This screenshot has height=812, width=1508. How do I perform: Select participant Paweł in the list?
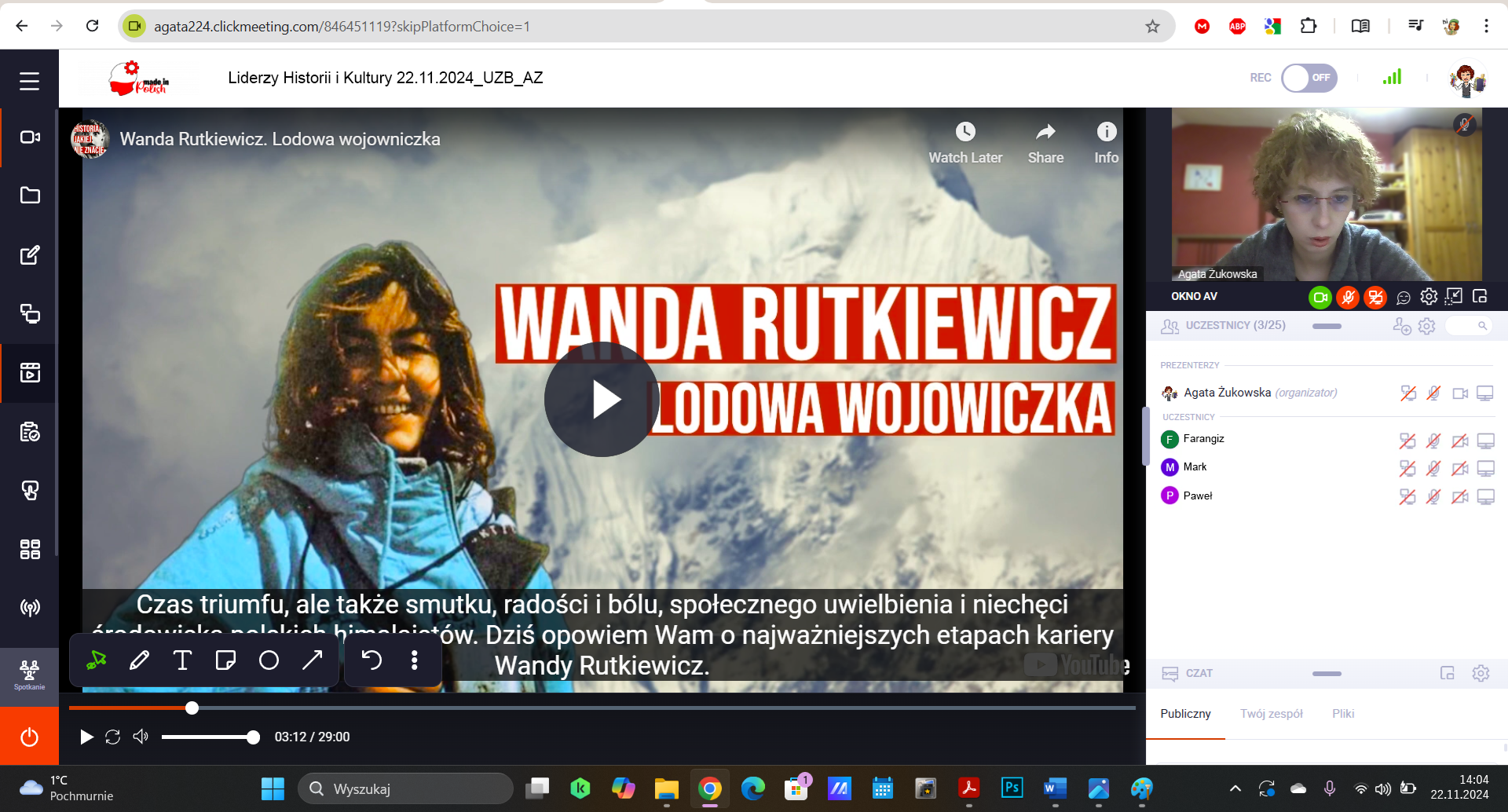1198,496
